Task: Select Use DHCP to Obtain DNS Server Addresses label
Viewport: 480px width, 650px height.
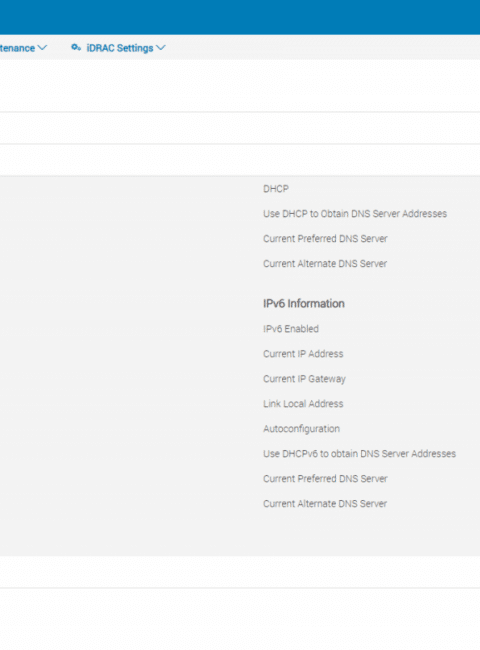Action: [x=355, y=214]
